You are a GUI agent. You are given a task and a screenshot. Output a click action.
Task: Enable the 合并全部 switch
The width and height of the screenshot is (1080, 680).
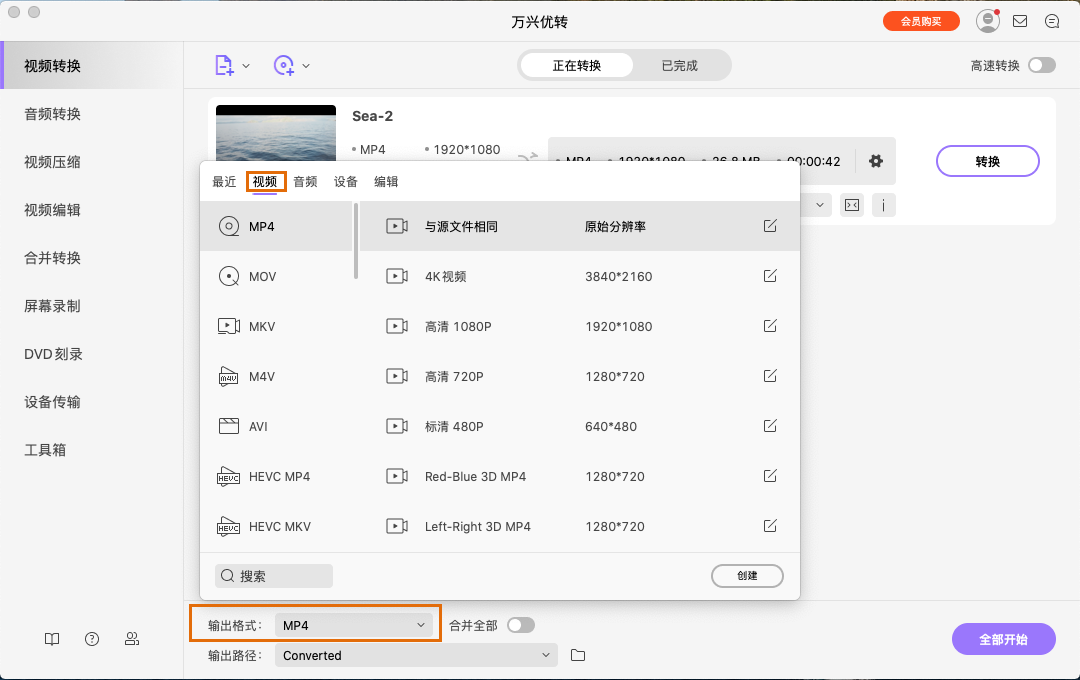coord(520,623)
